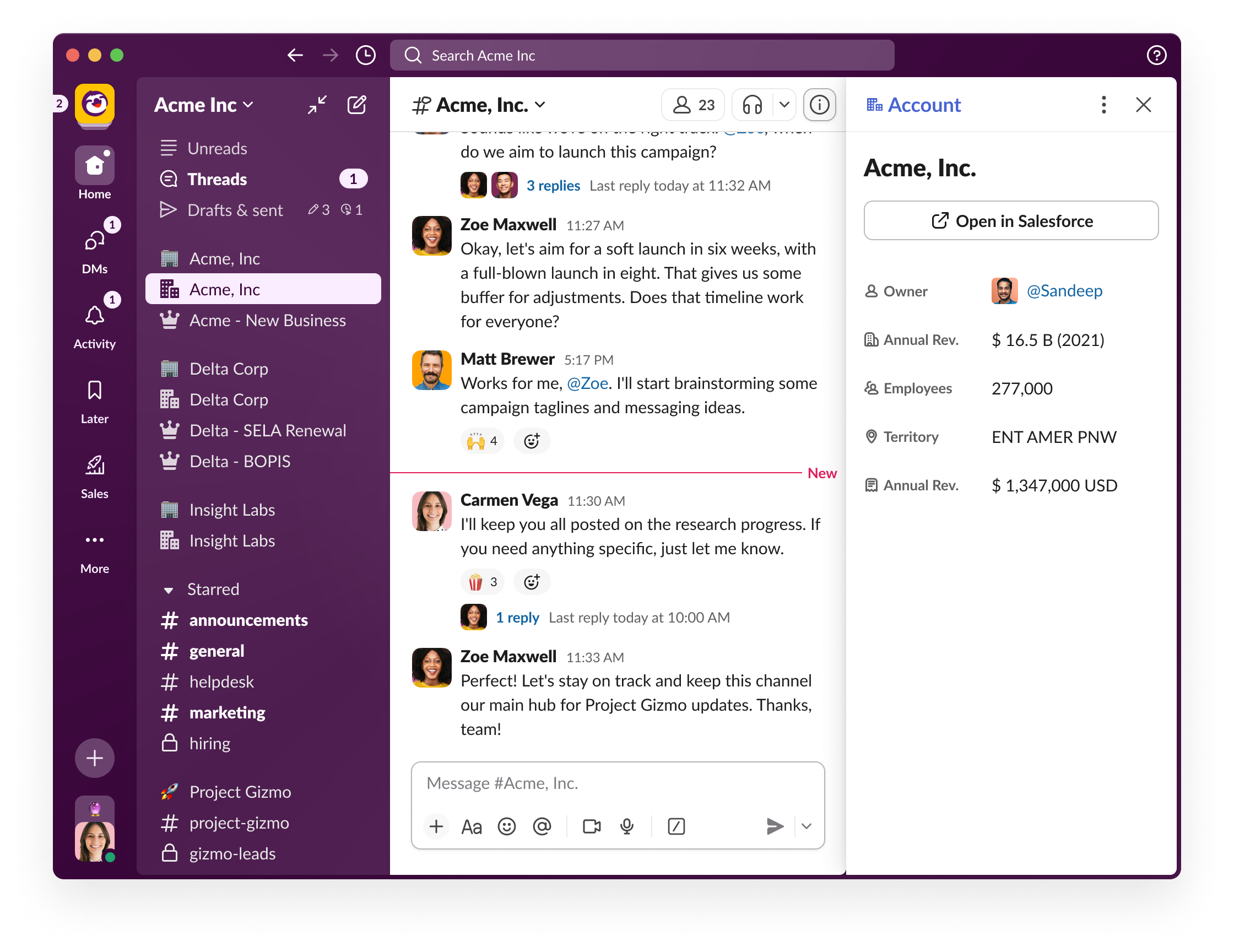Open the emoji picker in composer
The width and height of the screenshot is (1234, 952).
coord(506,826)
